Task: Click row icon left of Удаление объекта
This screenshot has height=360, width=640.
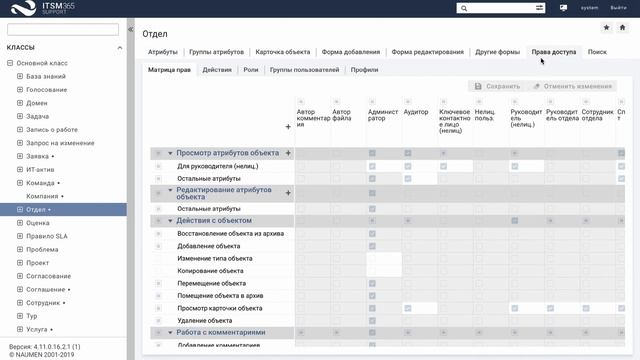Action: [158, 320]
